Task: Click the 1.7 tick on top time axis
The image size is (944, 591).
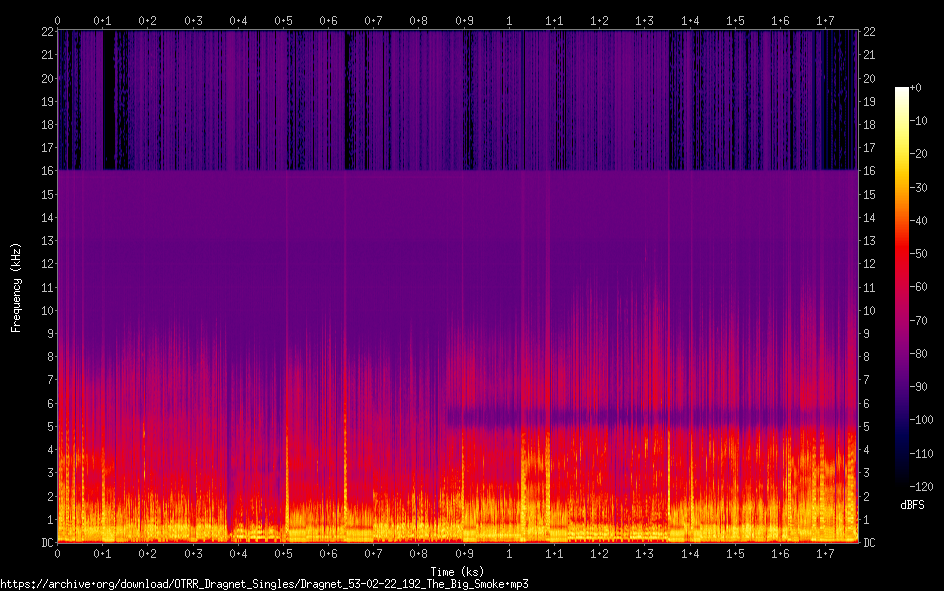Action: [825, 20]
